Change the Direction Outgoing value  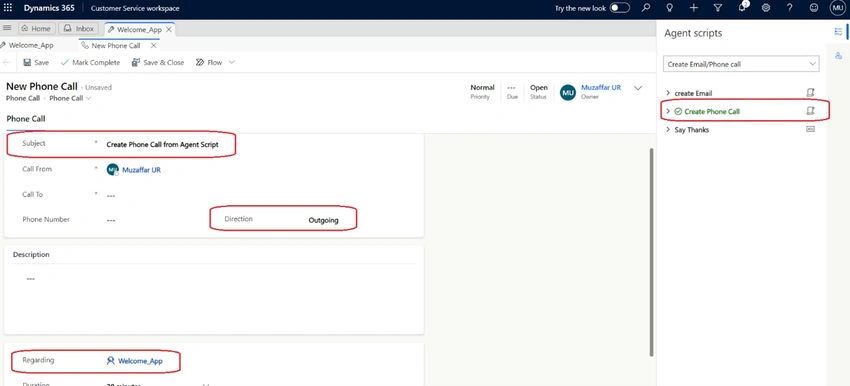click(323, 220)
